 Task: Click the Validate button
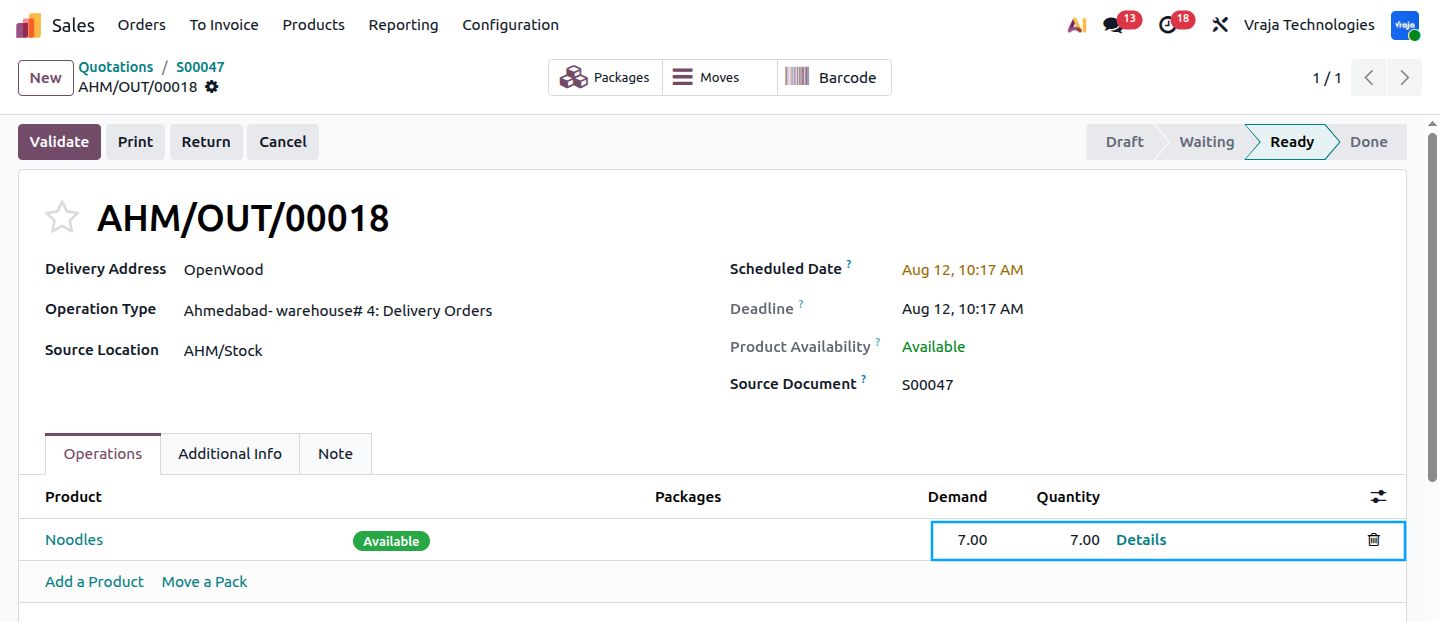coord(60,142)
